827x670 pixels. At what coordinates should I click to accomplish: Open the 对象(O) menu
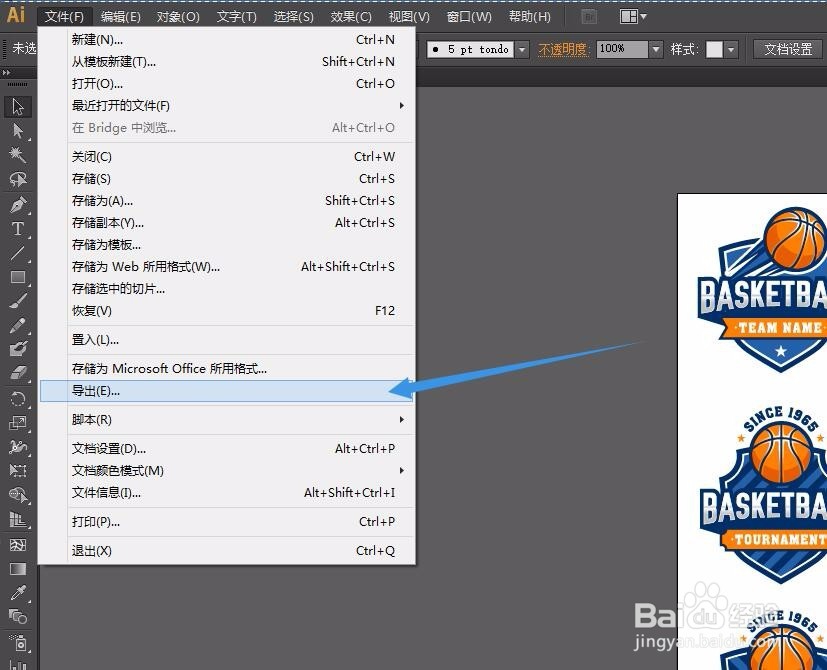click(178, 17)
